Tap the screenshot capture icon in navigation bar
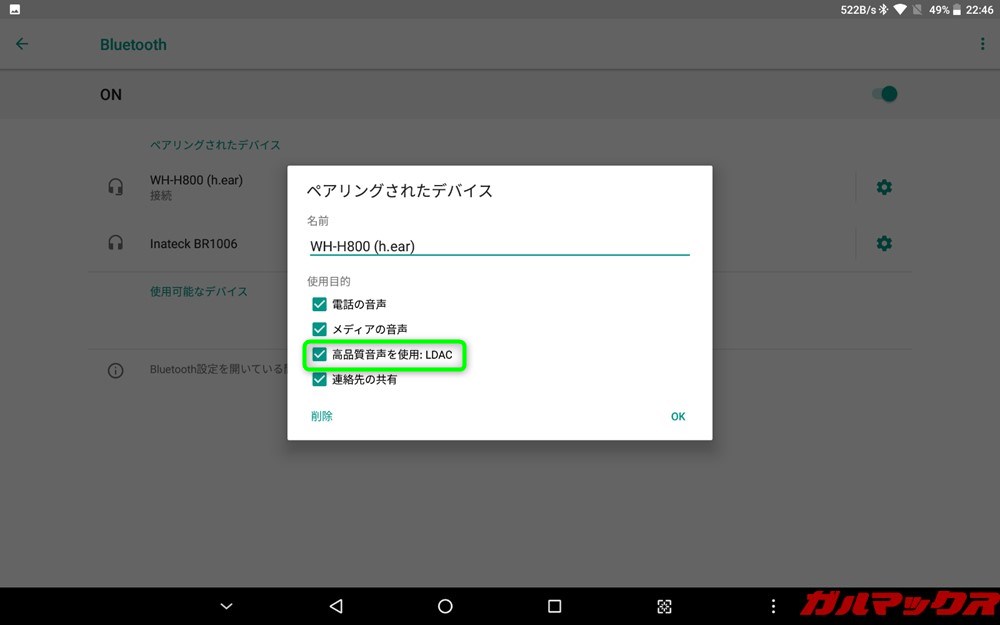The image size is (1000, 625). pos(664,606)
